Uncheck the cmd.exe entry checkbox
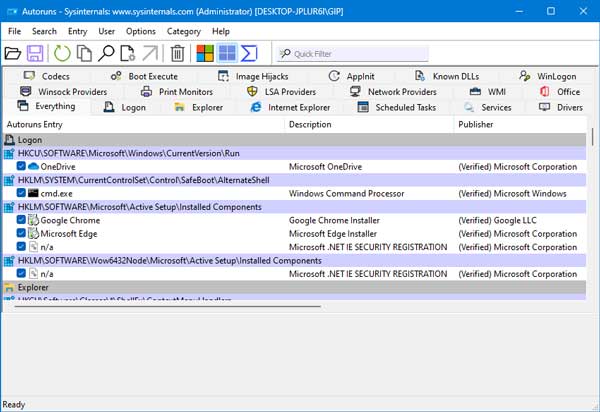The width and height of the screenshot is (600, 412). (x=21, y=193)
